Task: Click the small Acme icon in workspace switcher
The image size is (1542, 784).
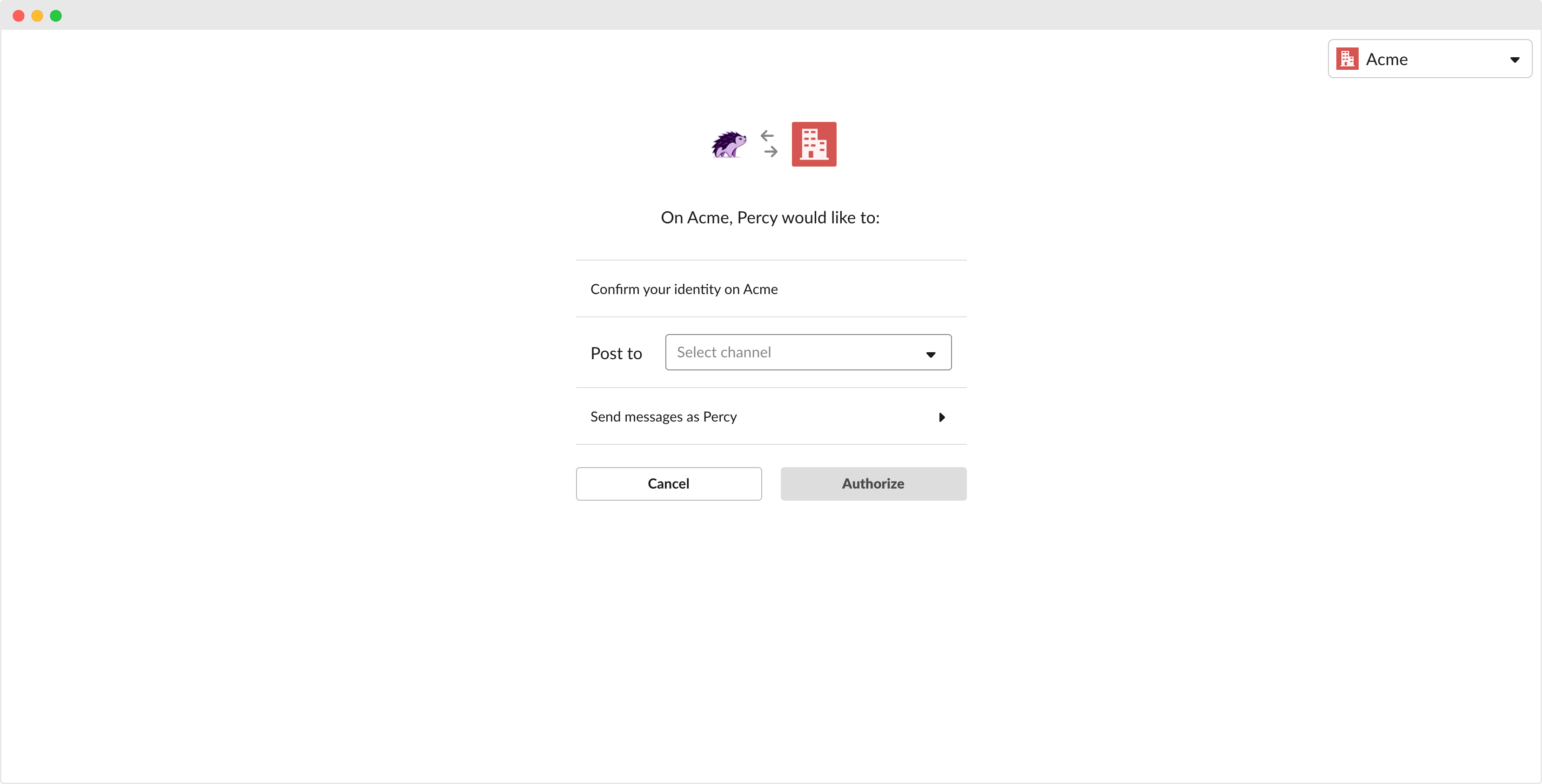Action: [x=1347, y=59]
